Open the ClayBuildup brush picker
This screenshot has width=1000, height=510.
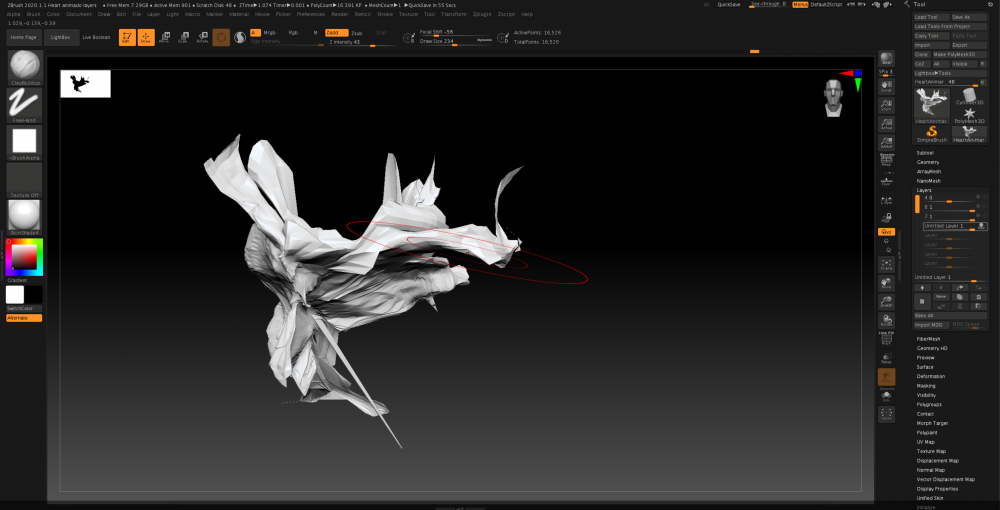[x=24, y=68]
